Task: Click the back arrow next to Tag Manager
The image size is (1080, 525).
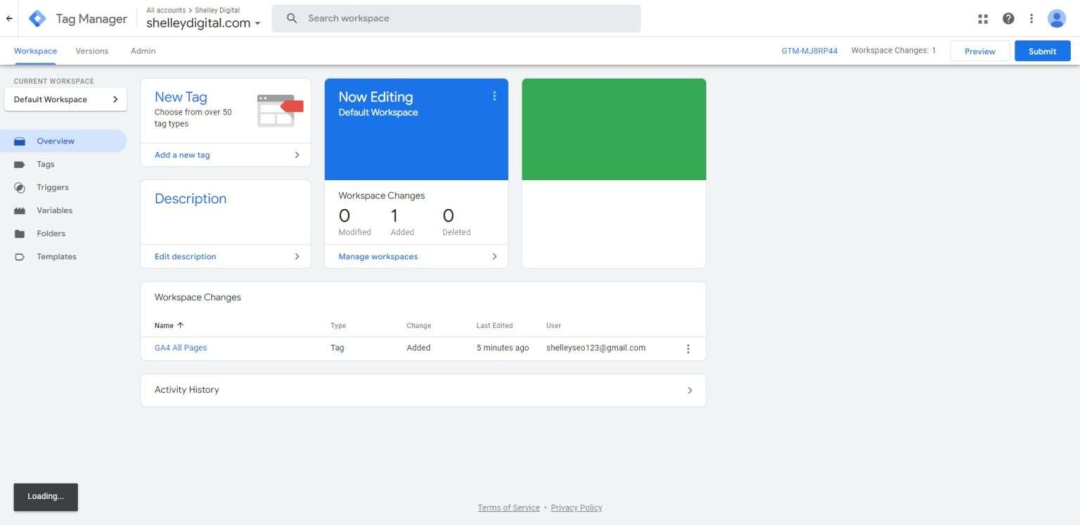Action: (9, 19)
